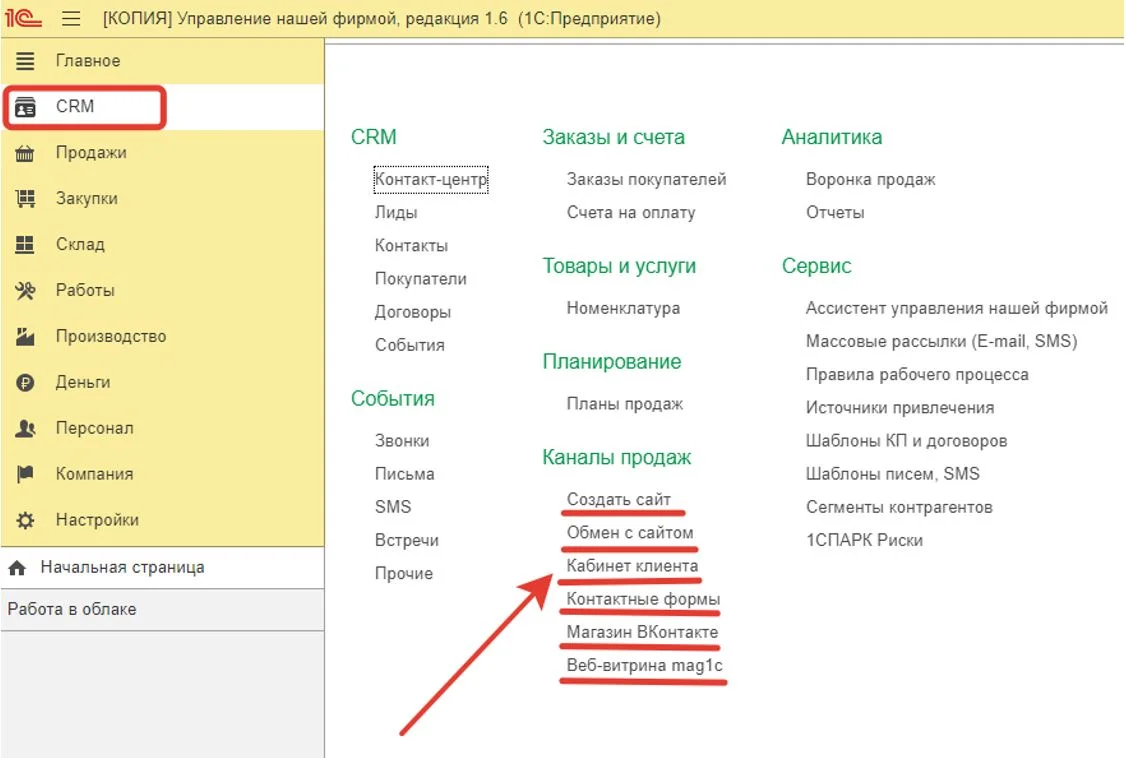Click the Настройки gear icon

point(25,520)
